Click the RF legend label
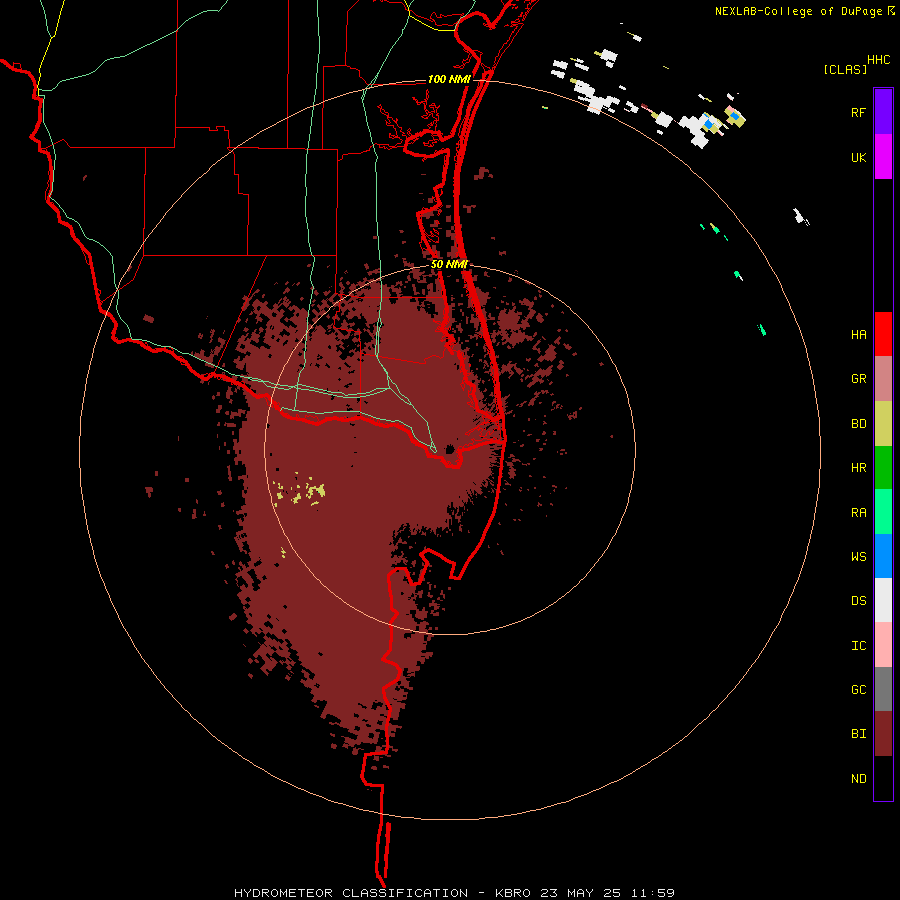The width and height of the screenshot is (900, 900). point(858,112)
